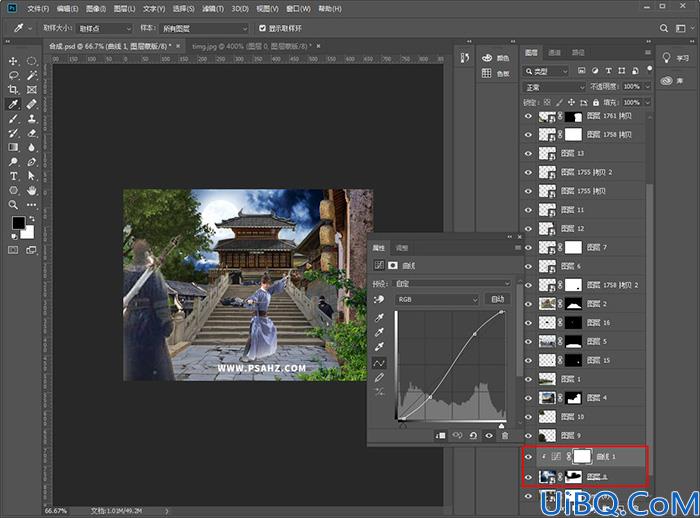Click the Auto button in Curves
Viewport: 700px width, 518px height.
click(497, 300)
